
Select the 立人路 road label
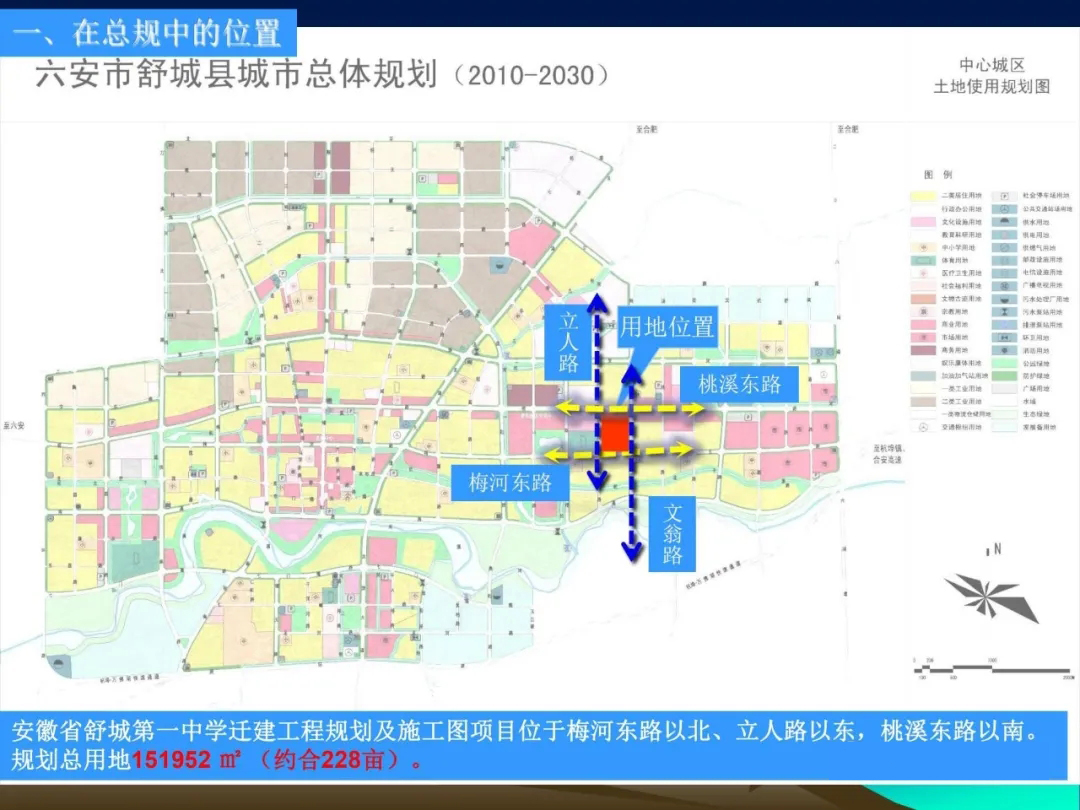click(569, 342)
